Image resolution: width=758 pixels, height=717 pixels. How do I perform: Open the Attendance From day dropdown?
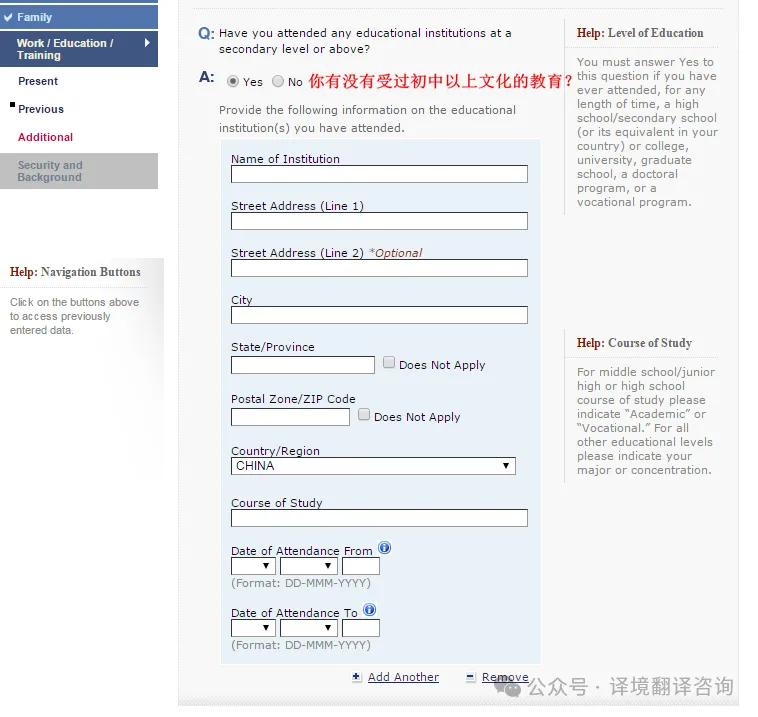pyautogui.click(x=253, y=566)
